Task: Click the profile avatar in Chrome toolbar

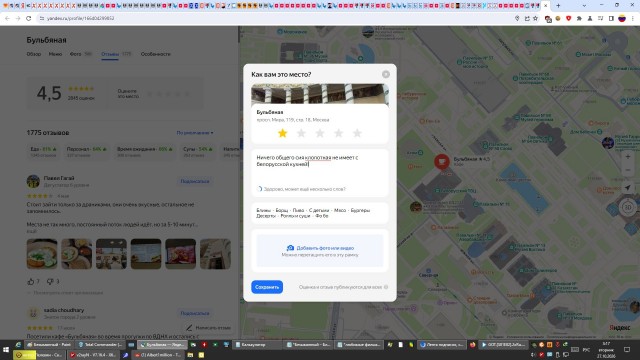Action: (622, 18)
